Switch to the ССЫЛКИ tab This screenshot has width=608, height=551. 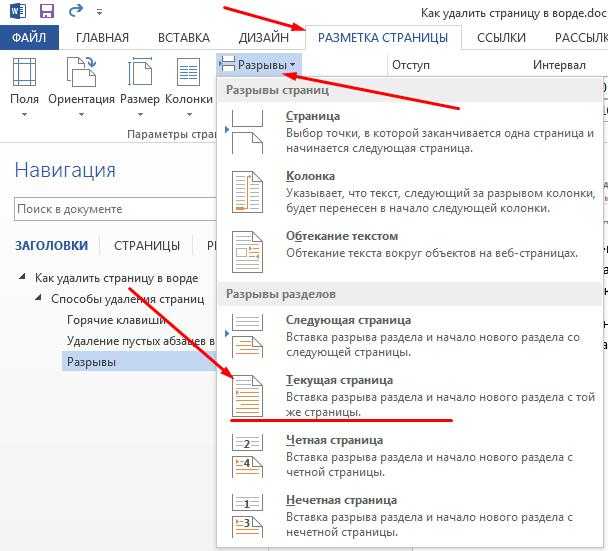(501, 38)
